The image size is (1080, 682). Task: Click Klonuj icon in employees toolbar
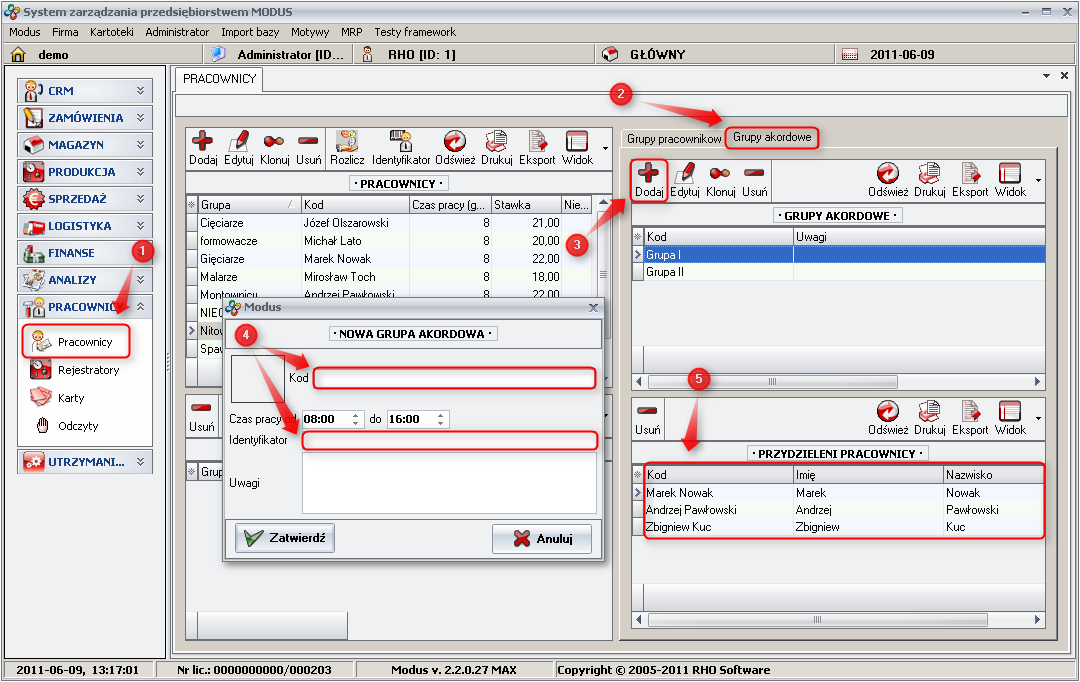pyautogui.click(x=274, y=147)
